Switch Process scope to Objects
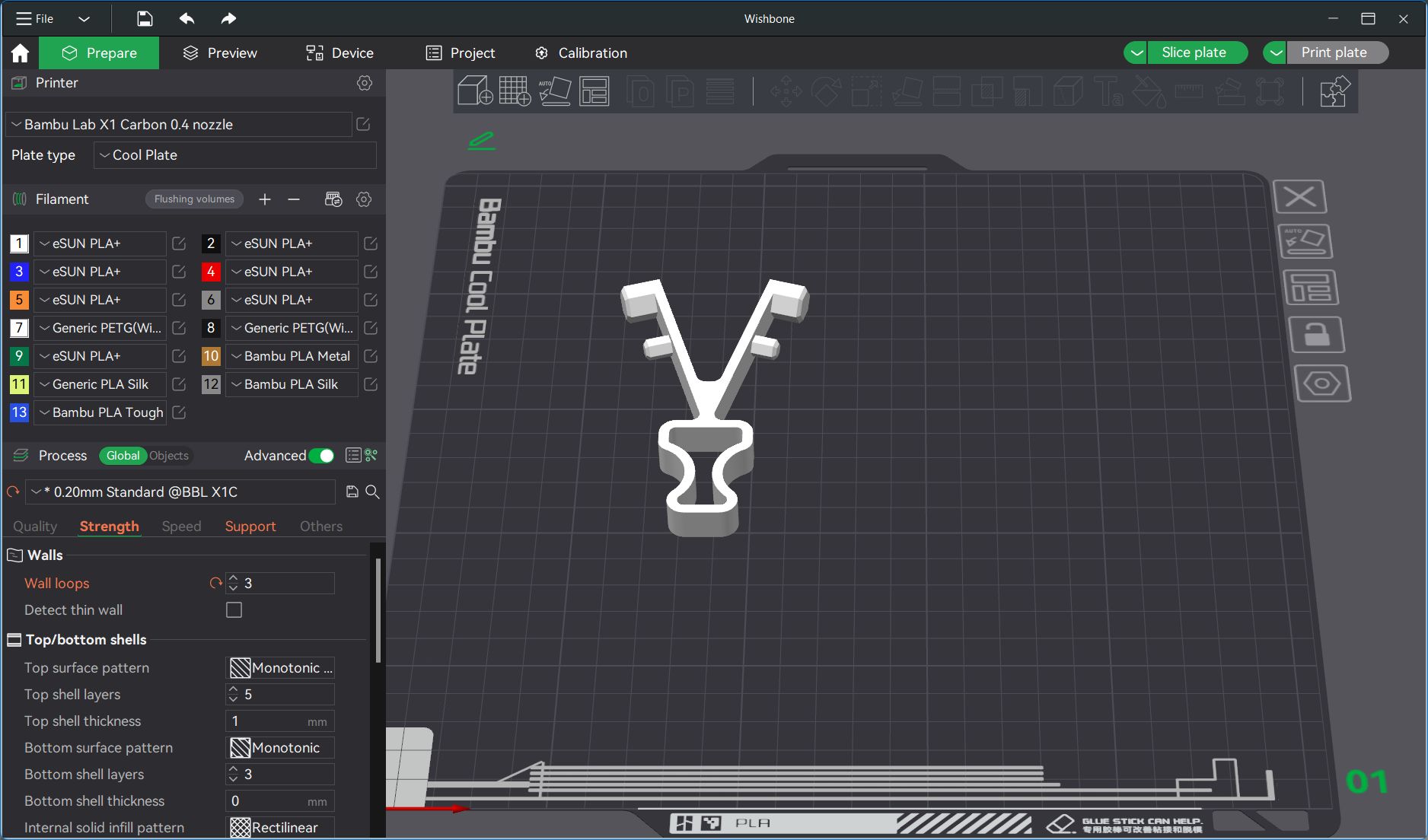The height and width of the screenshot is (840, 1428). click(x=169, y=456)
